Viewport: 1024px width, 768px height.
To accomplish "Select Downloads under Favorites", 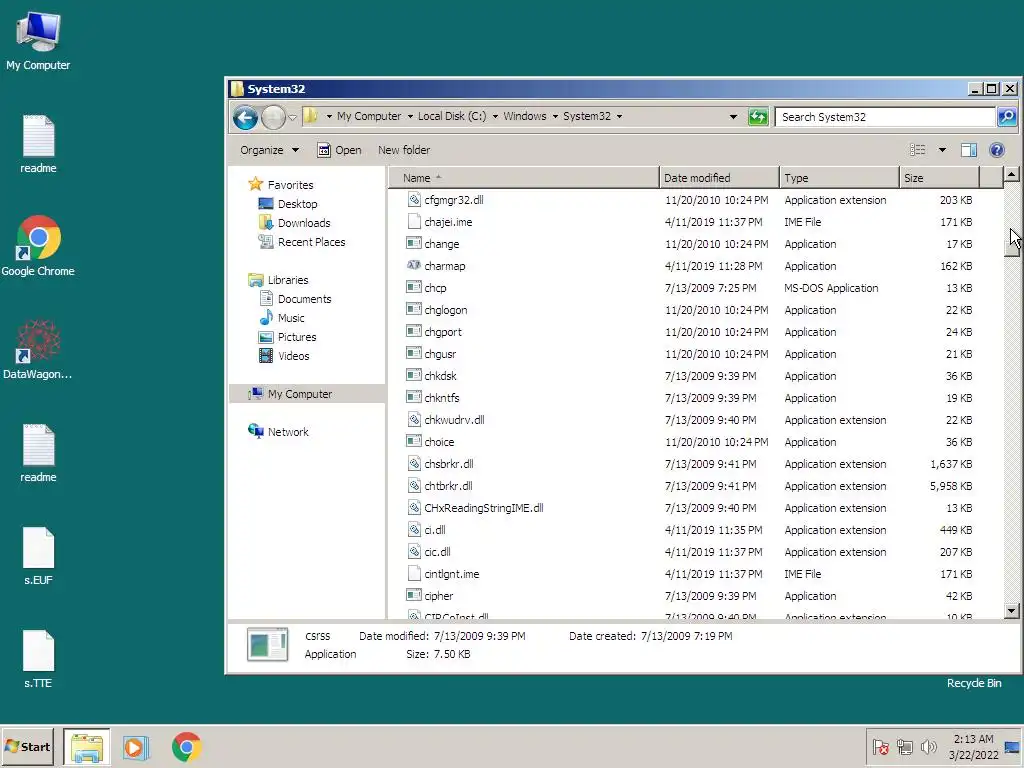I will [x=294, y=223].
